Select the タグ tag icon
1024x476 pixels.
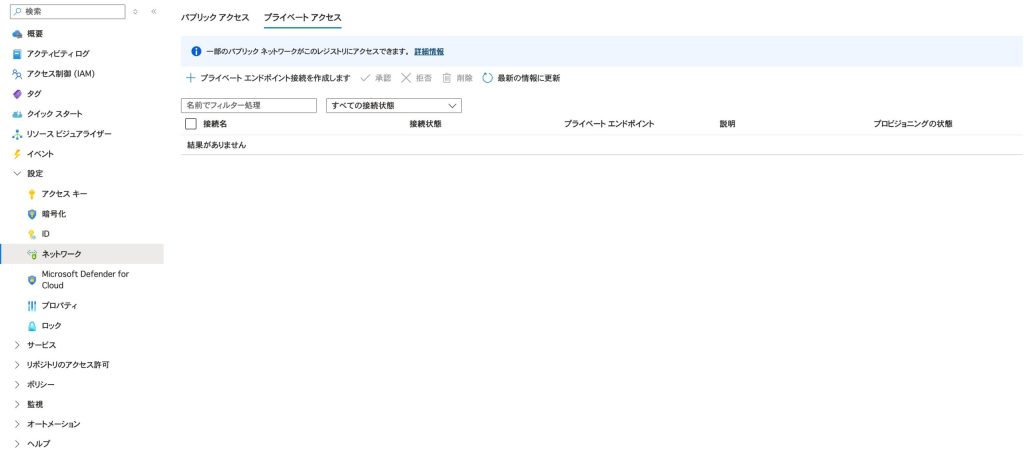click(x=17, y=94)
